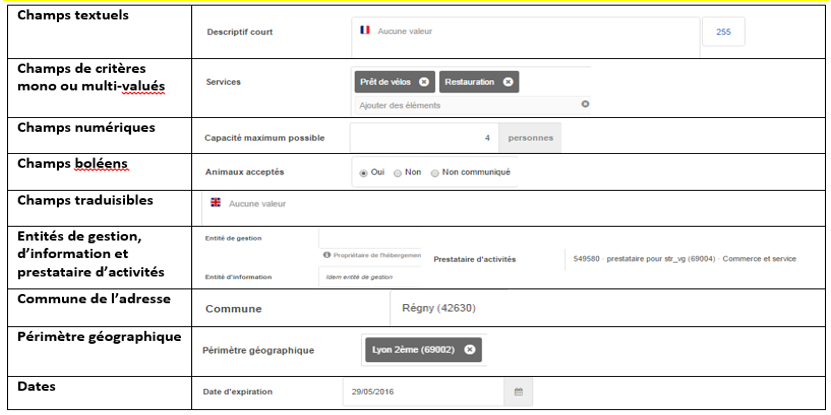Screen dimensions: 831x415
Task: Select Oui for Animaux acceptés
Action: [364, 173]
